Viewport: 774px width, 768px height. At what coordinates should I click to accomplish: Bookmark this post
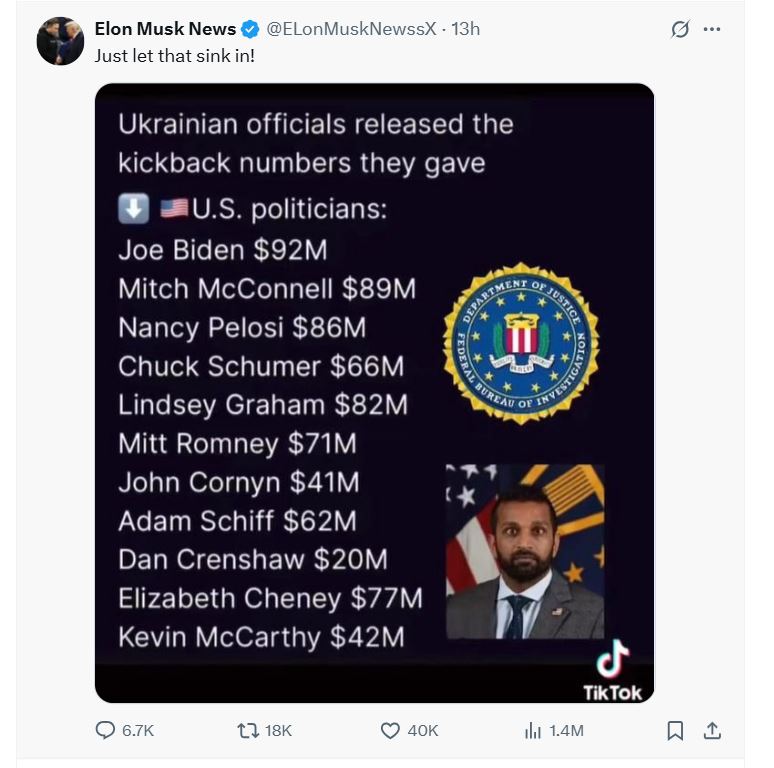point(675,731)
